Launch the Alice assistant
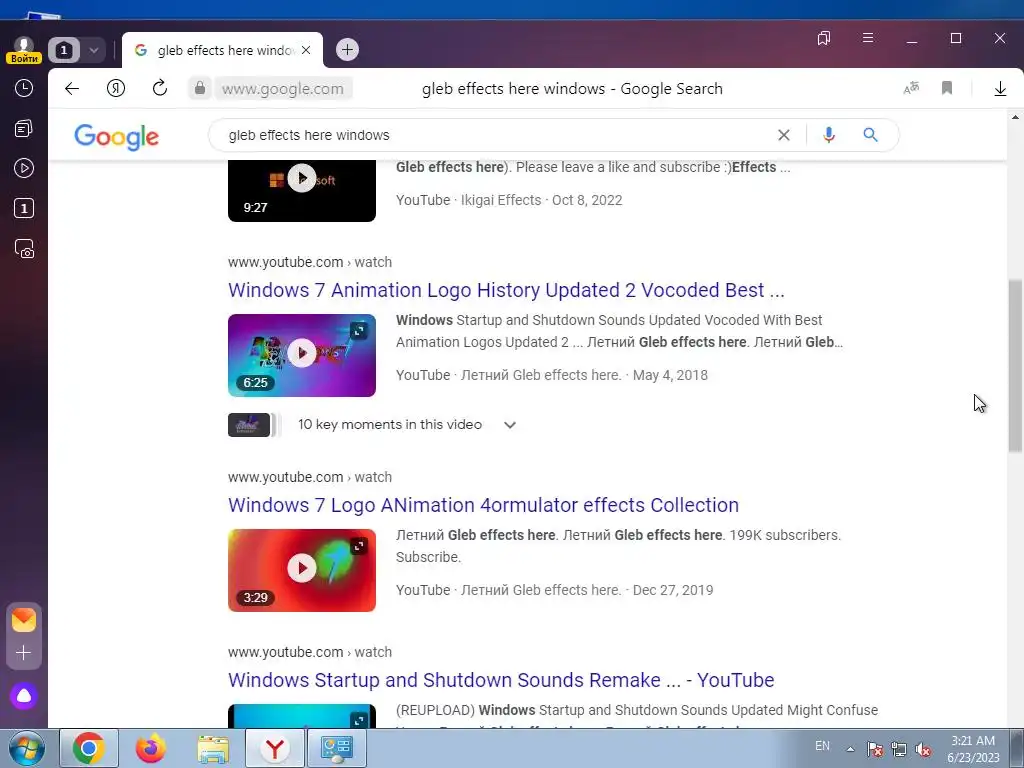1024x768 pixels. (24, 696)
